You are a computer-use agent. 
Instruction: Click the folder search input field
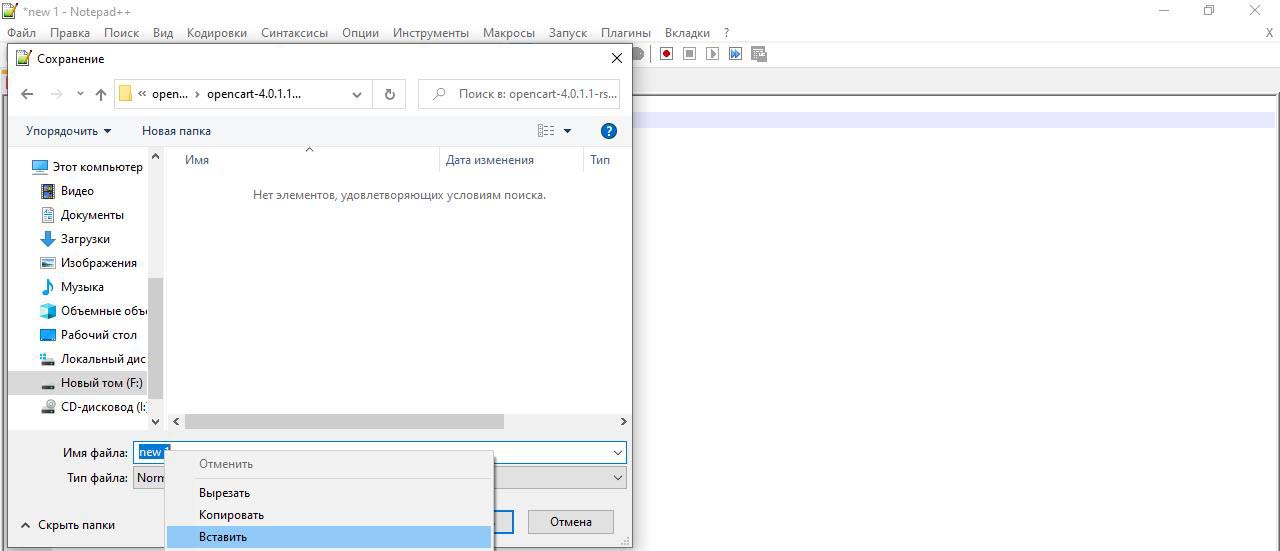(530, 94)
